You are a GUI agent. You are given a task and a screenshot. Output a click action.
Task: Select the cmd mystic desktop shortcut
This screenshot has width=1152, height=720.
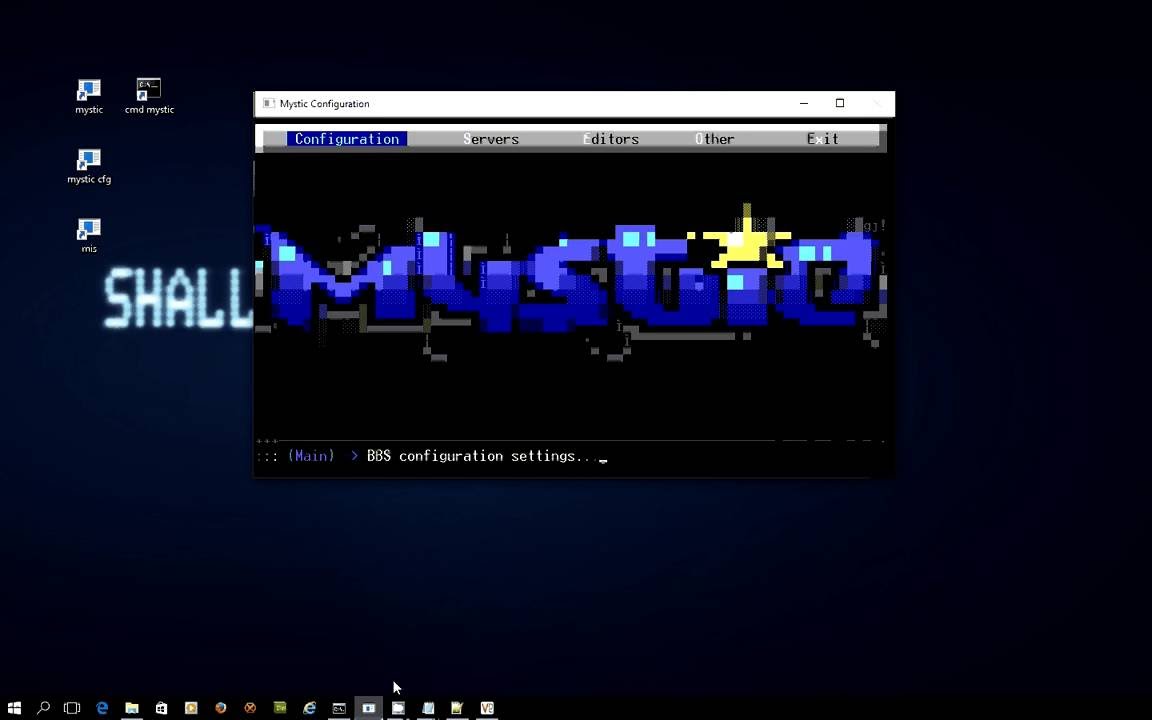[149, 96]
